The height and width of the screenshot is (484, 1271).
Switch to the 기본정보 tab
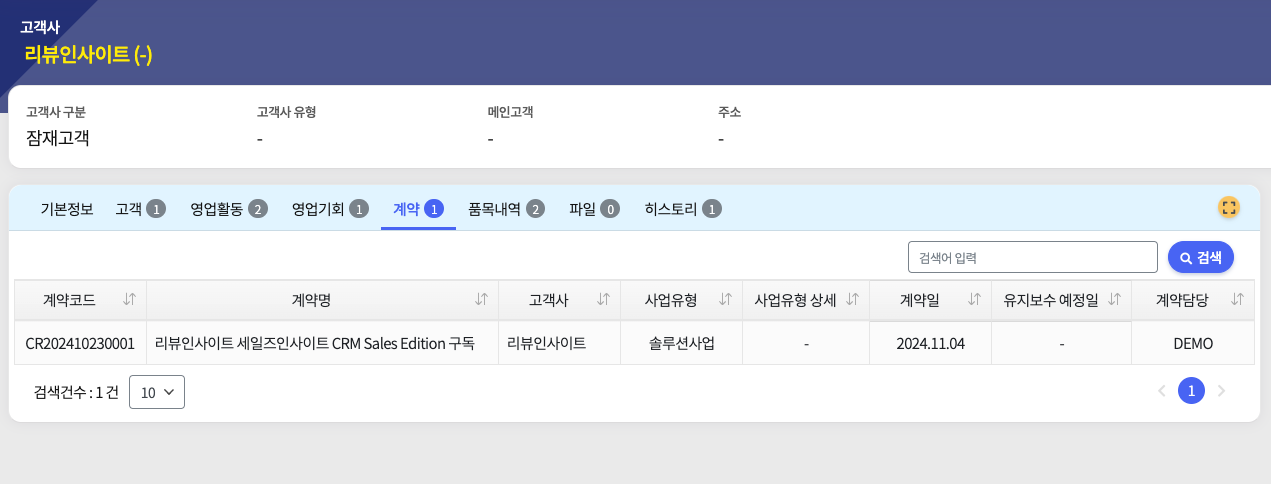[67, 209]
